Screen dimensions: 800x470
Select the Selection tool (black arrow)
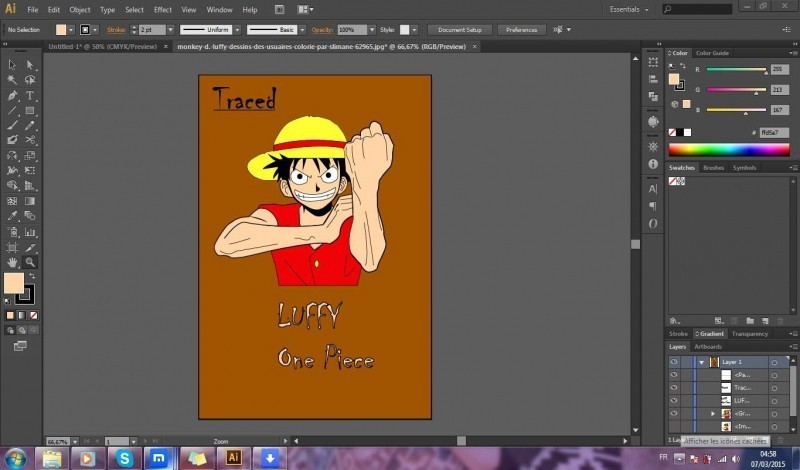12,65
